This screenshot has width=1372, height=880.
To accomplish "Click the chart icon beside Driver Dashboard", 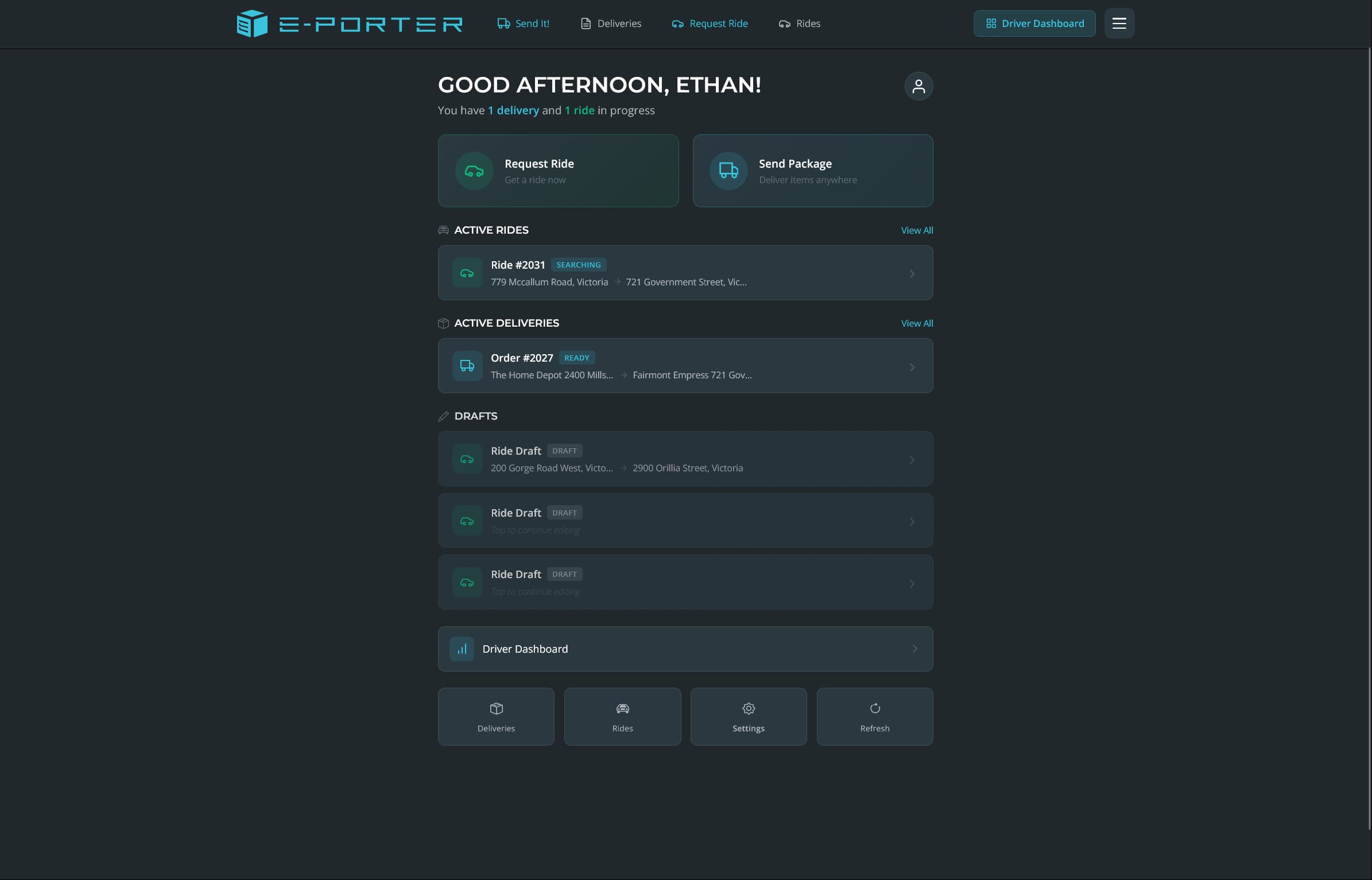I will click(x=462, y=649).
